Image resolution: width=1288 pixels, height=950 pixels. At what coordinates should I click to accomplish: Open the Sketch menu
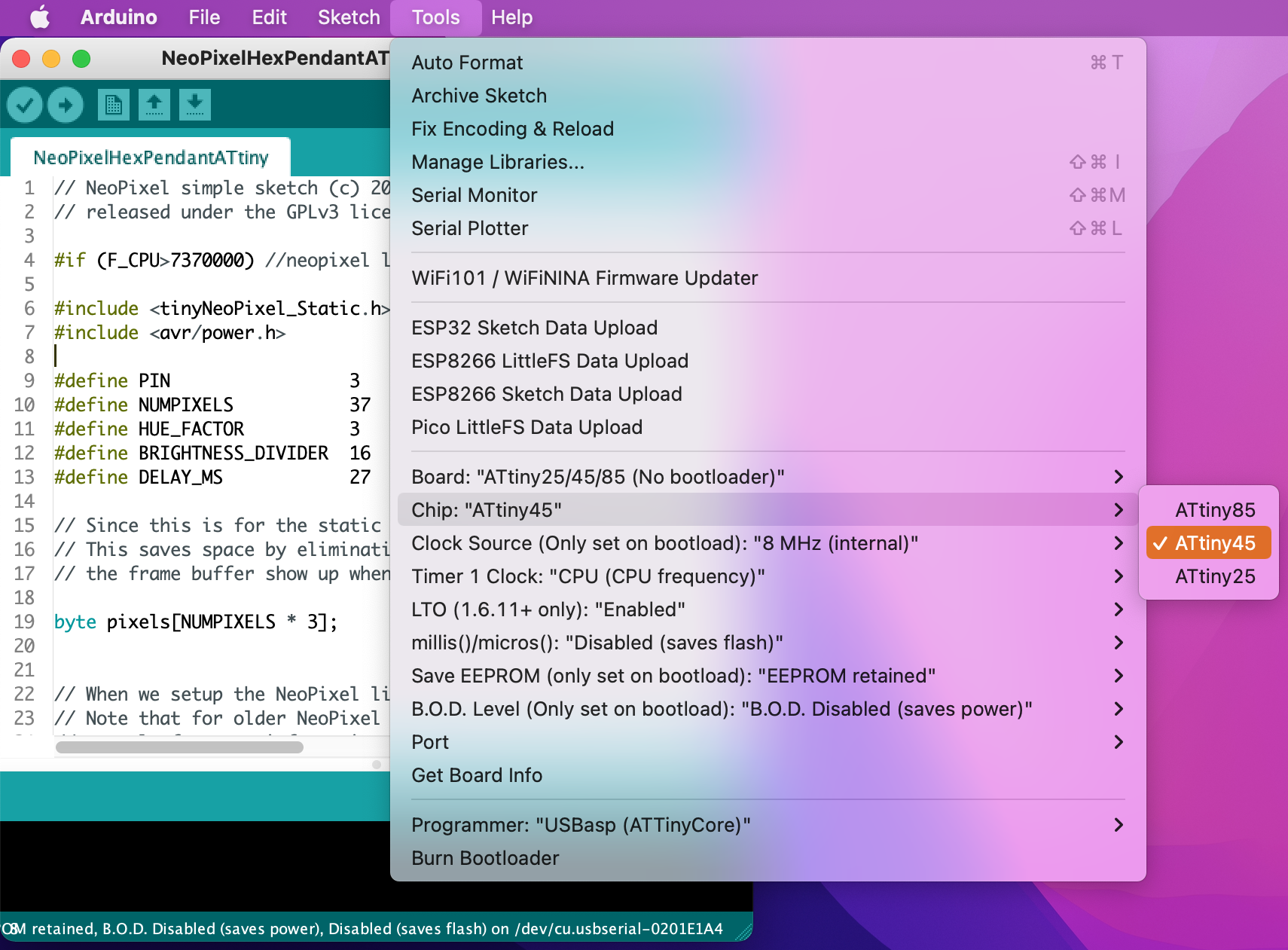[x=349, y=17]
